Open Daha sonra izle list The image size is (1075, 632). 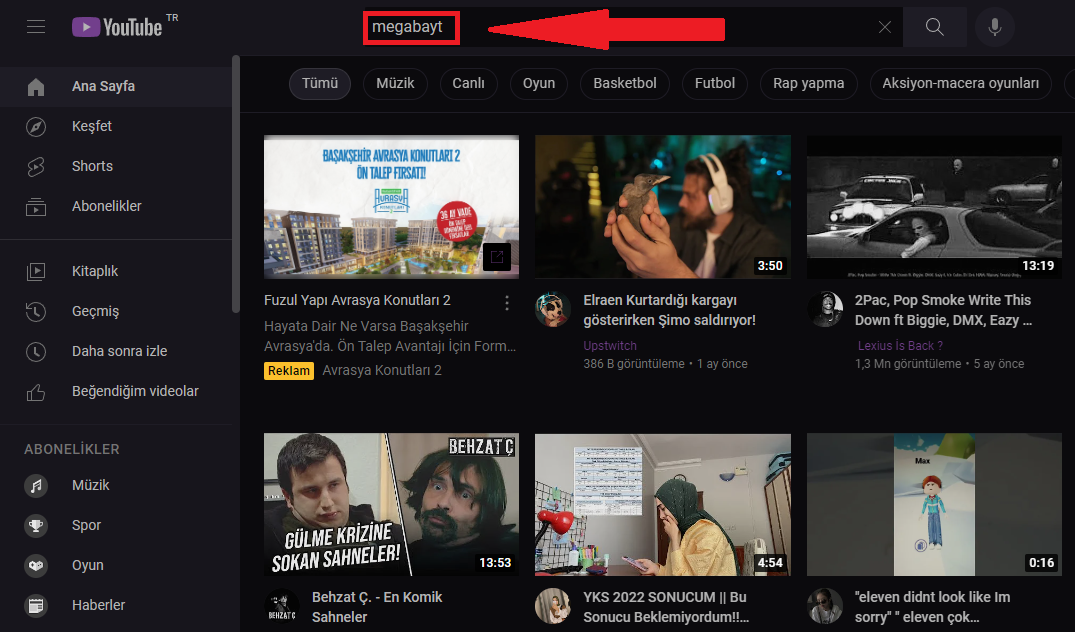tap(119, 351)
